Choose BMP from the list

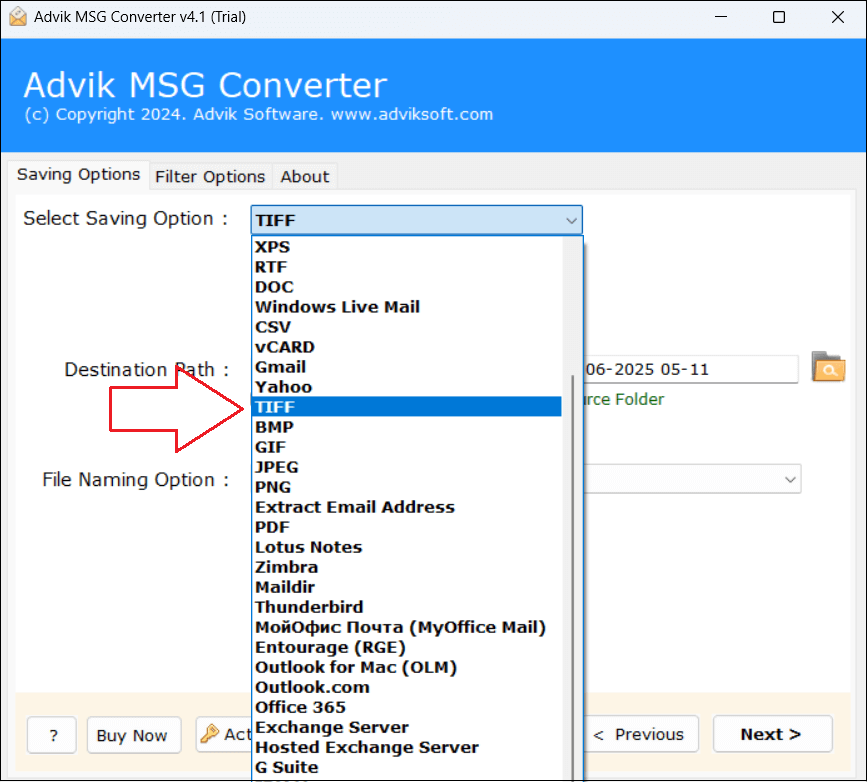[x=406, y=427]
